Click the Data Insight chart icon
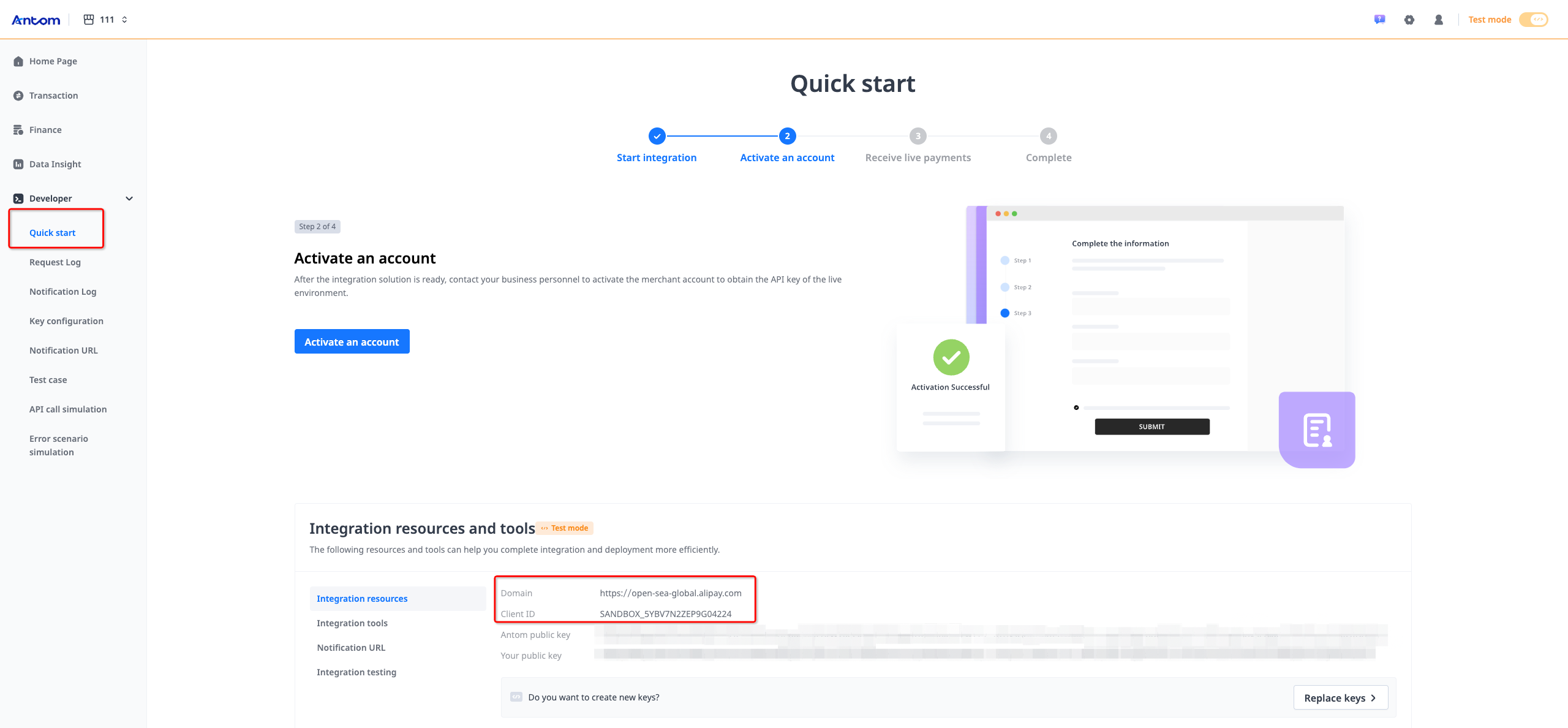Screen dimensions: 1568x728 pyautogui.click(x=18, y=164)
